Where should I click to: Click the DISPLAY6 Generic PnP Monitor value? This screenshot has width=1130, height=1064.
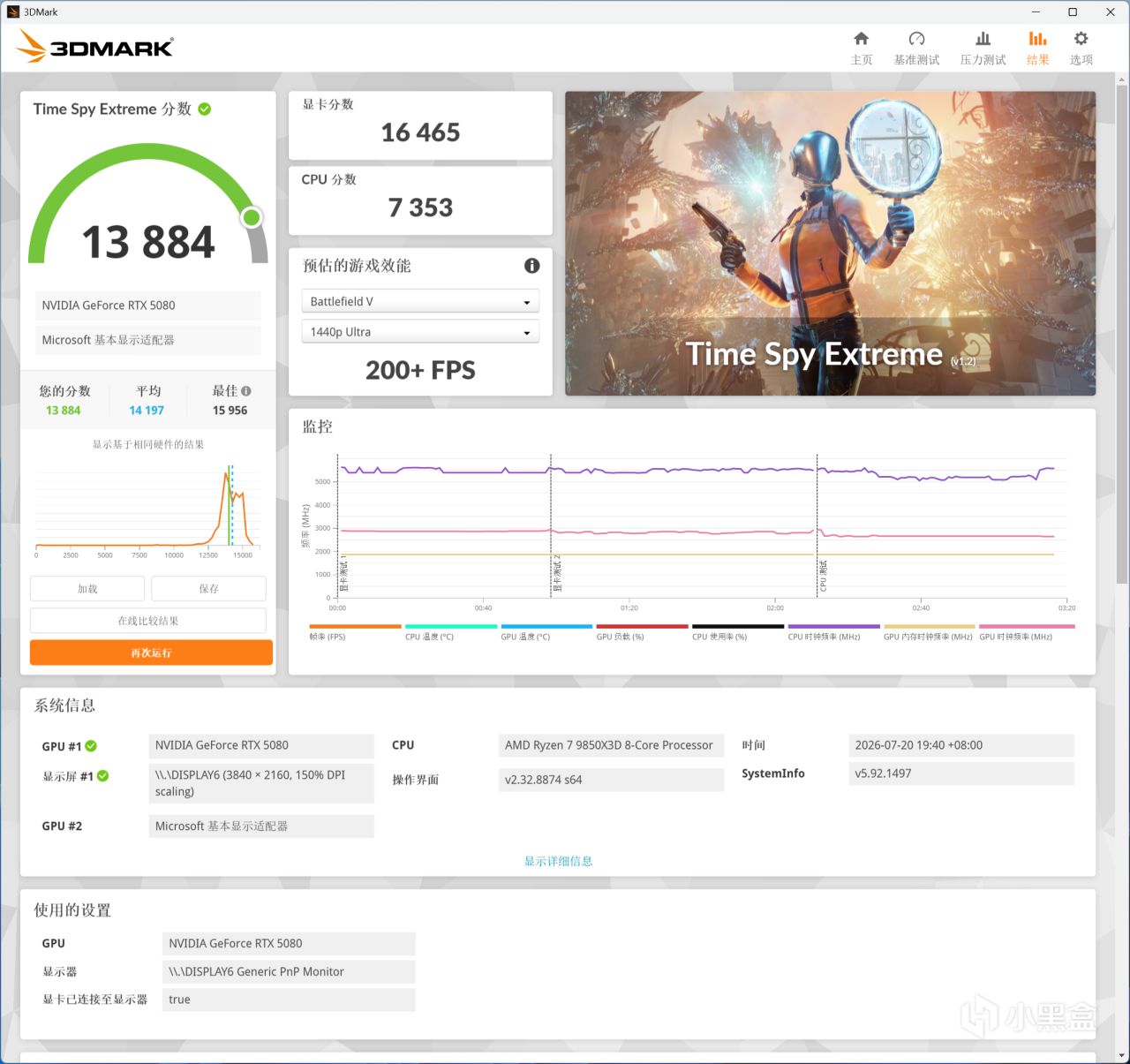[x=289, y=971]
